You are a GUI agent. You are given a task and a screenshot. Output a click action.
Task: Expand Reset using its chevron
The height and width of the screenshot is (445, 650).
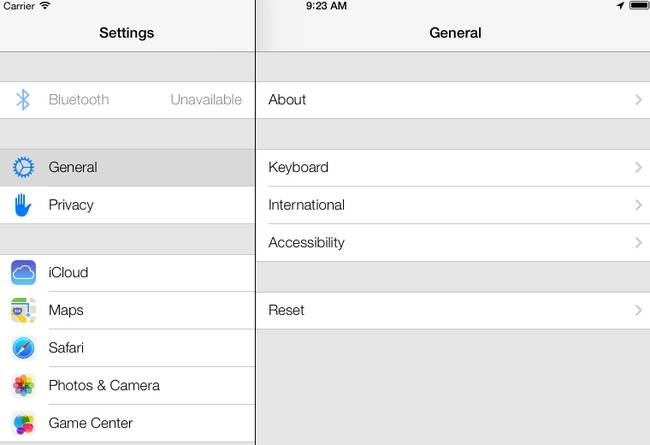[x=638, y=310]
